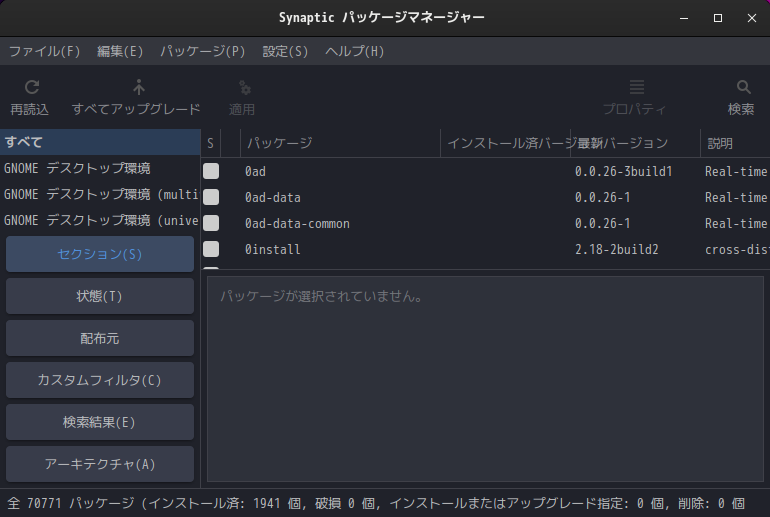Screen dimensions: 770x517
Task: Click the 検索 magnifier icon
Action: click(x=743, y=87)
